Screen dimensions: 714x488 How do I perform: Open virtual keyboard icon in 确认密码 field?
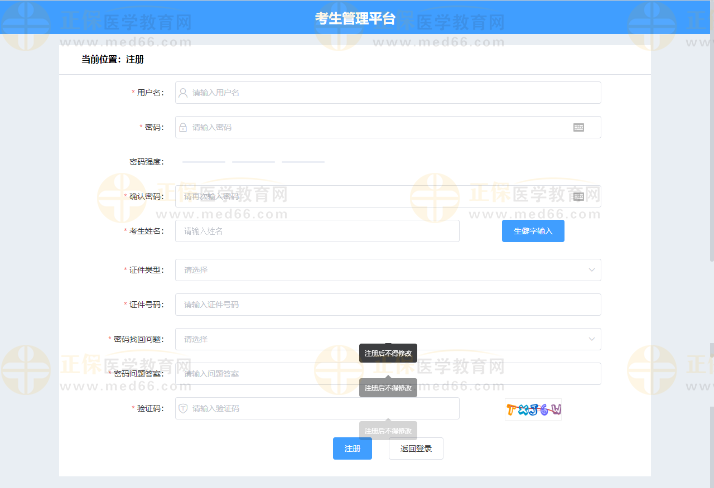tap(578, 196)
